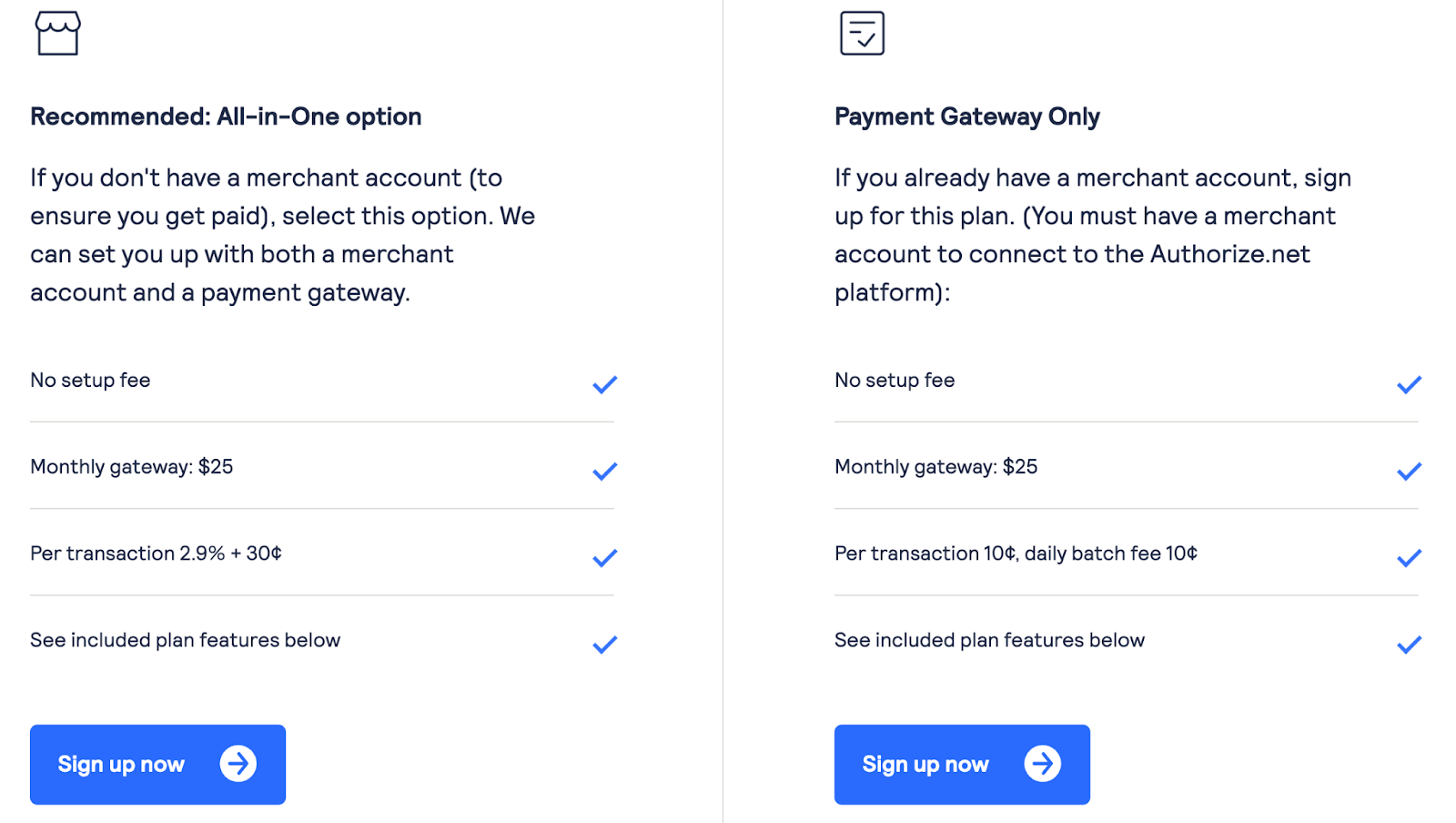
Task: Click See included plan features below in Gateway Only
Action: tap(989, 640)
